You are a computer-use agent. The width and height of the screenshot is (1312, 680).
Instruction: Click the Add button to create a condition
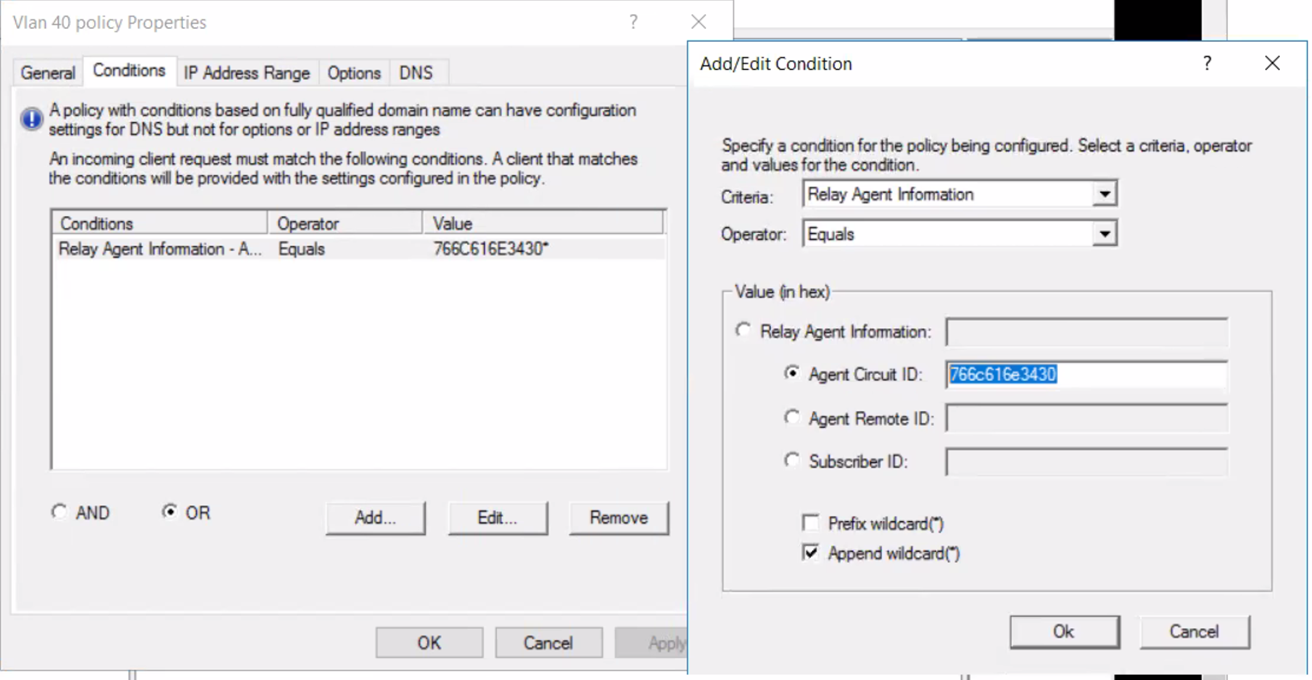tap(375, 517)
